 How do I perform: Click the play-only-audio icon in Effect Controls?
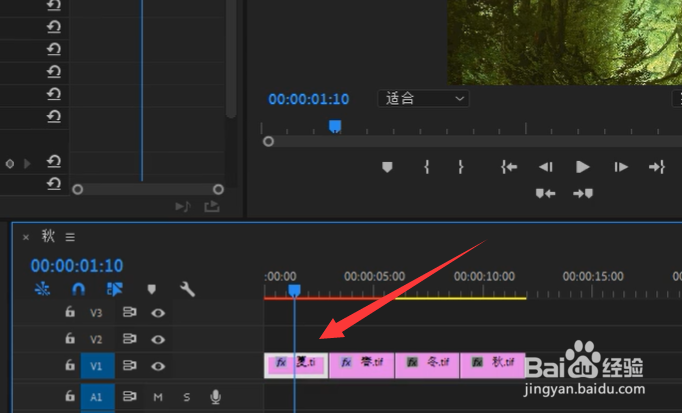click(183, 206)
